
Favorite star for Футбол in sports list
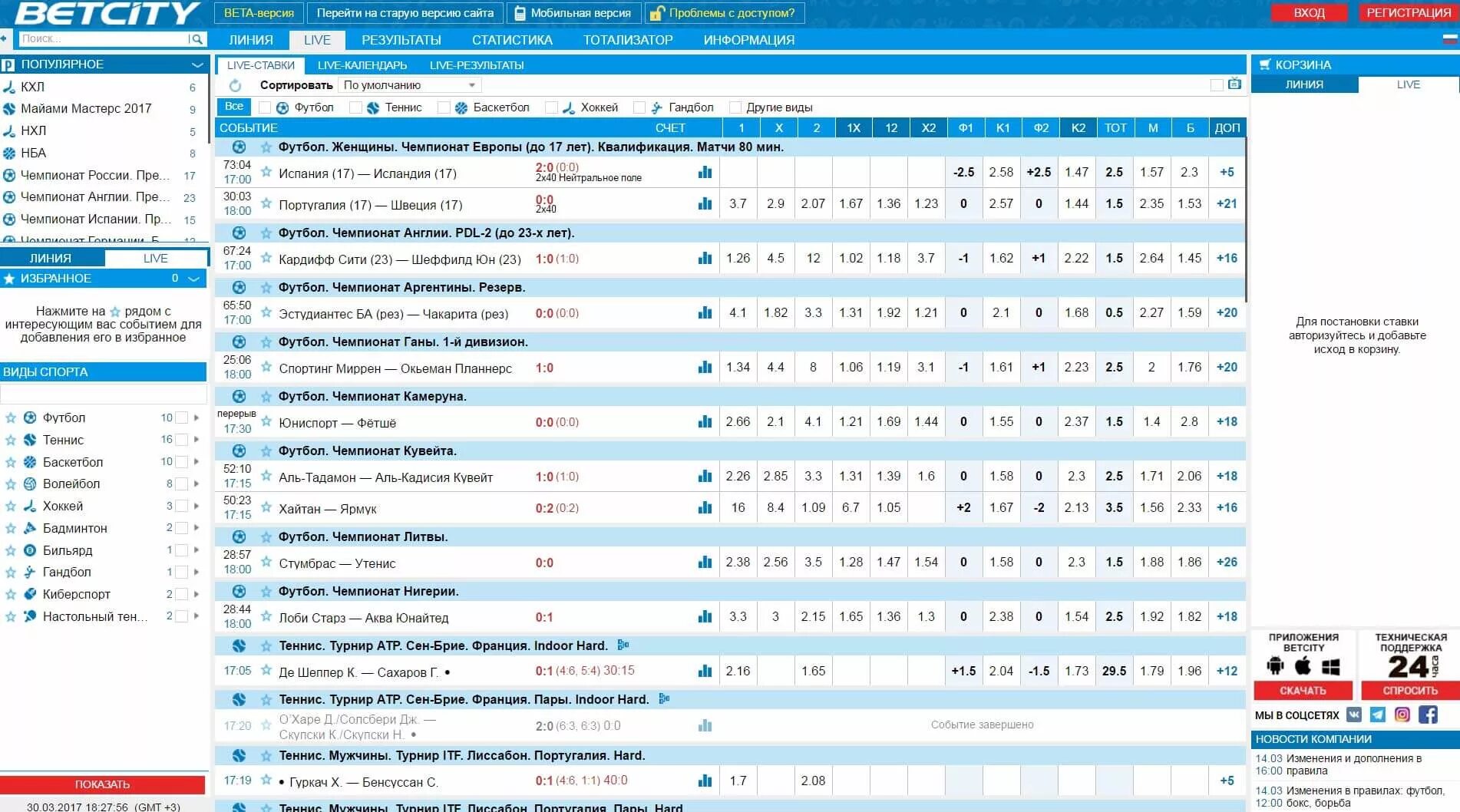(11, 418)
